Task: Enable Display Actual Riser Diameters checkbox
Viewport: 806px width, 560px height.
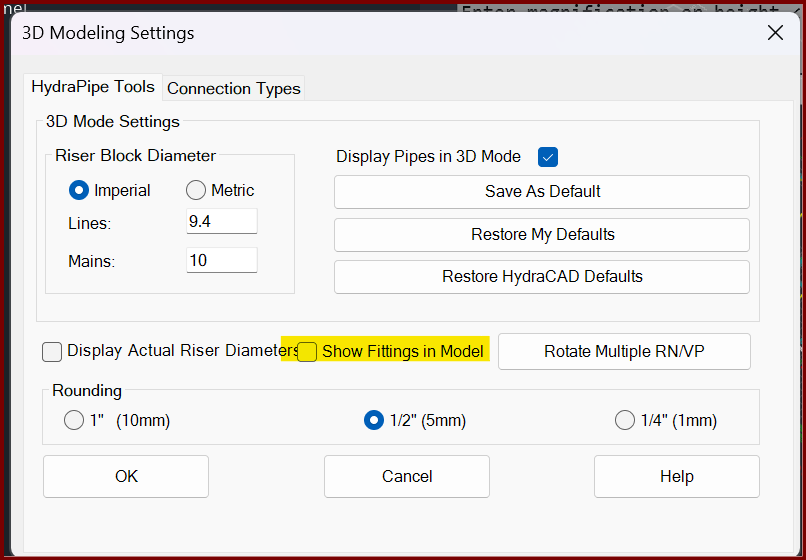Action: [x=52, y=352]
